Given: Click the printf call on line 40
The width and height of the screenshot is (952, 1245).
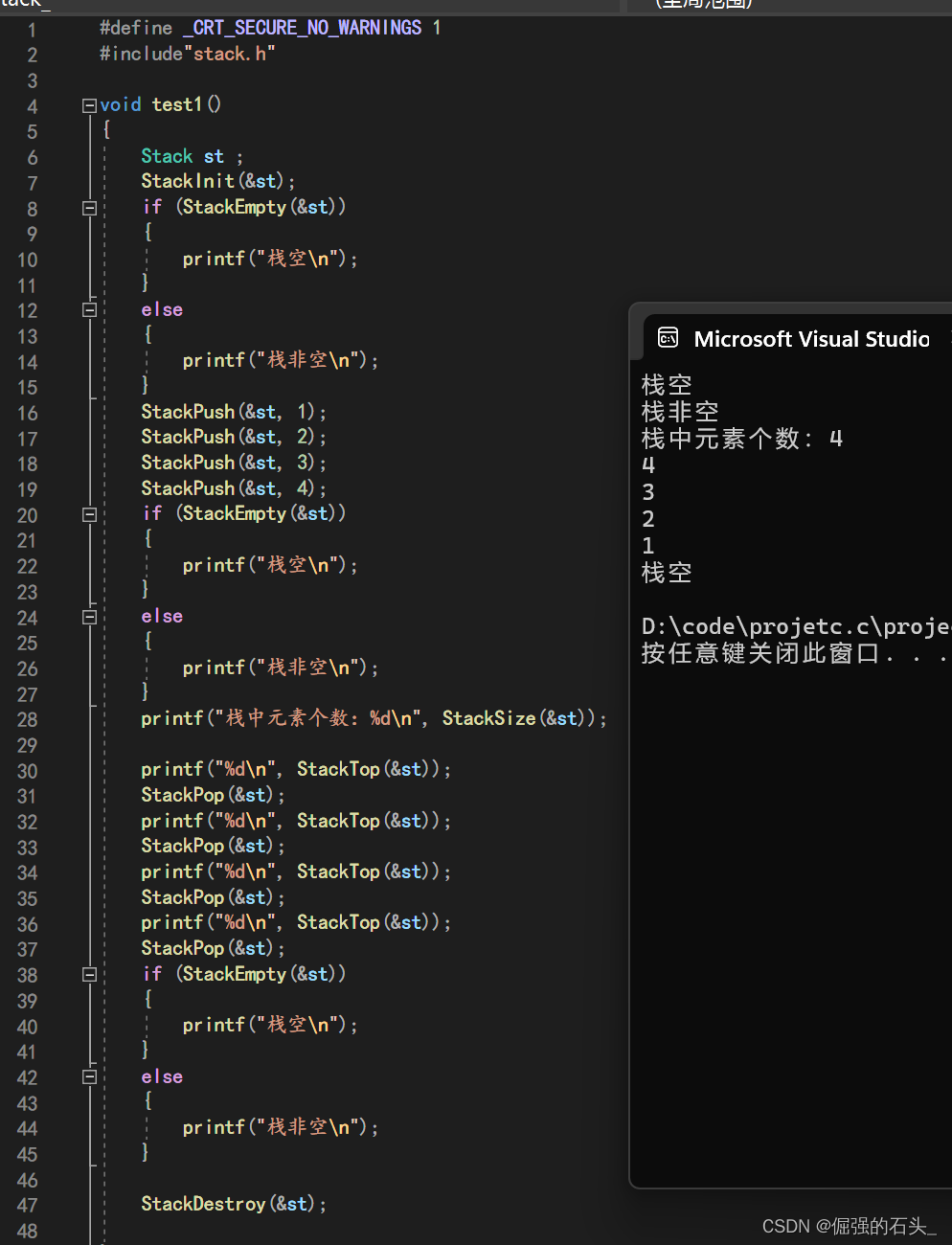Looking at the screenshot, I should (x=270, y=1025).
